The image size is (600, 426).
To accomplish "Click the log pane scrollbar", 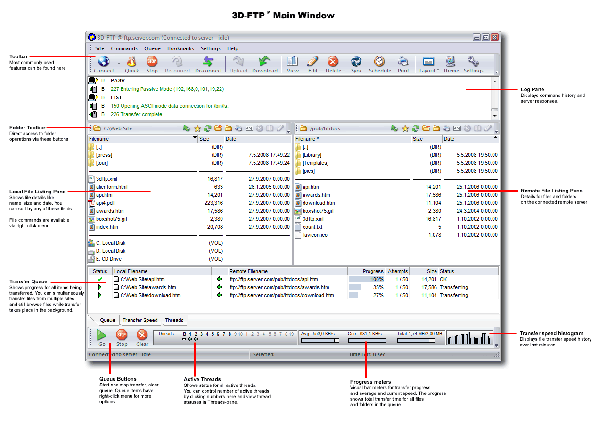I will click(x=493, y=98).
